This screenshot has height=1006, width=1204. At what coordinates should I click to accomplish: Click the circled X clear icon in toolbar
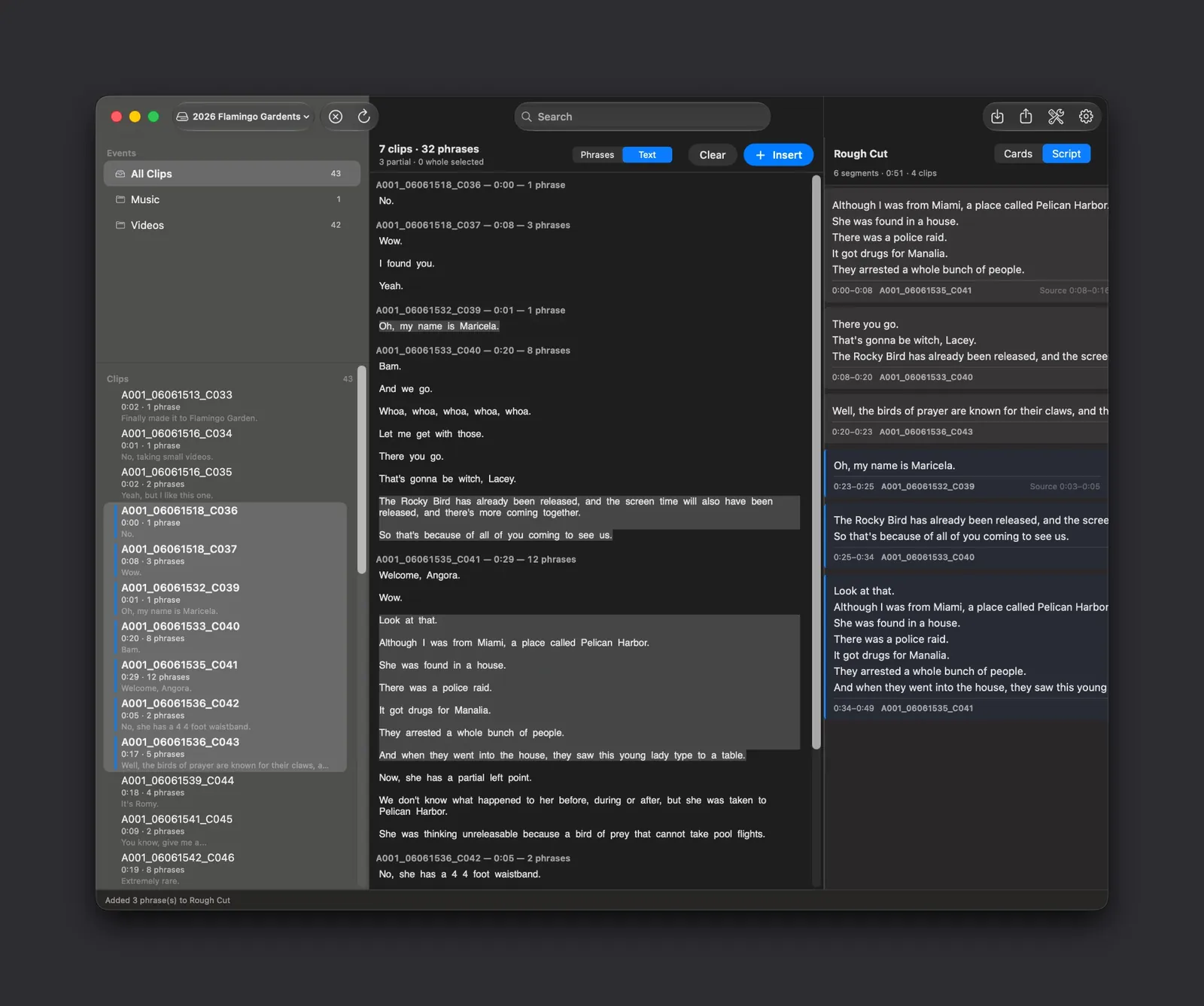336,117
